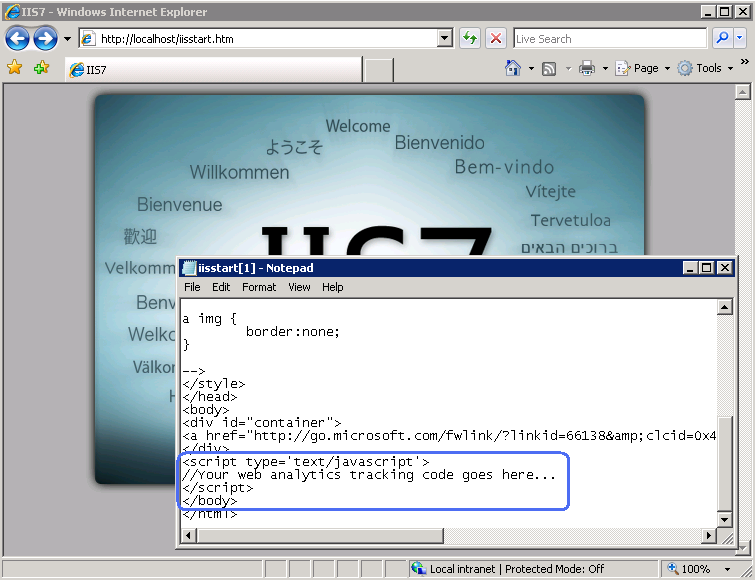Click the RSS feeds icon
The height and width of the screenshot is (580, 755).
[549, 68]
